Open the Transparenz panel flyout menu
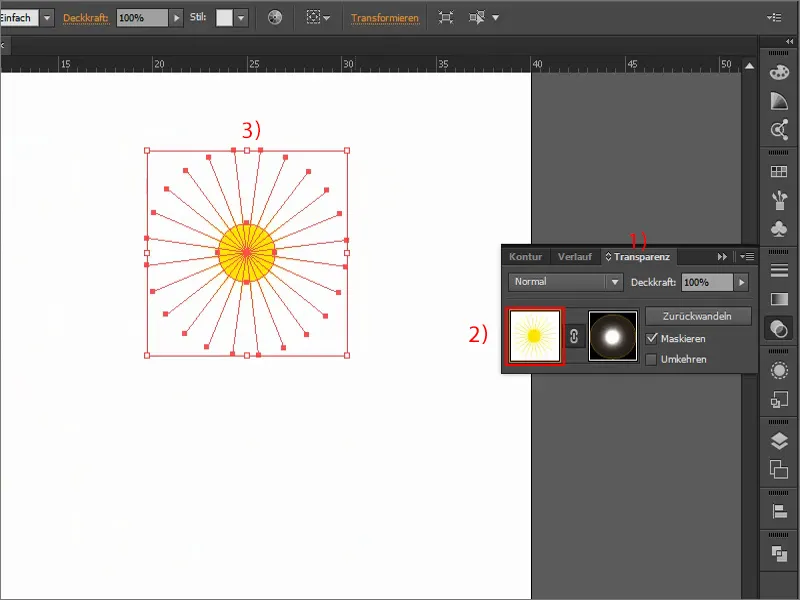This screenshot has height=600, width=800. tap(747, 257)
